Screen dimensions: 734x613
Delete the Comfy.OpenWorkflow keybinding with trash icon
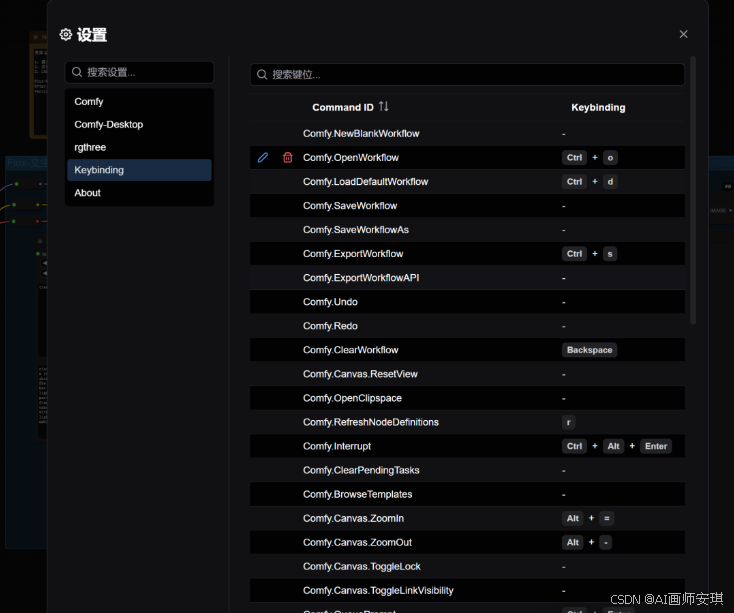287,158
